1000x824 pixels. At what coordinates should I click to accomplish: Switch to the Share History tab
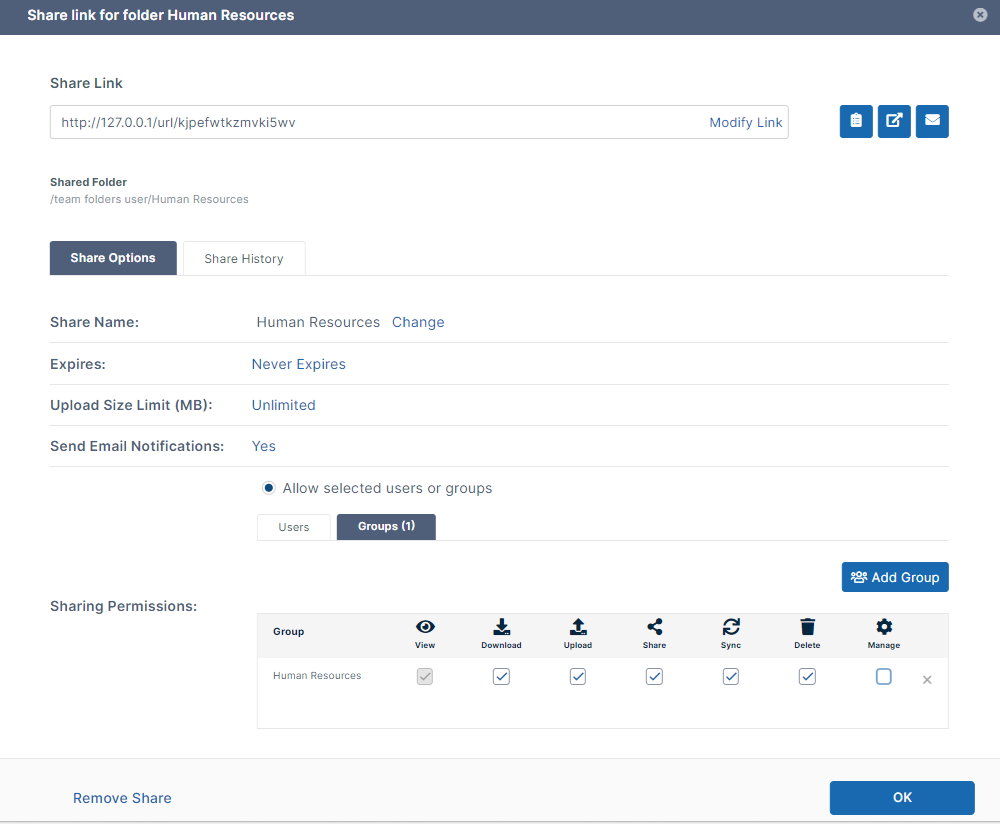244,258
